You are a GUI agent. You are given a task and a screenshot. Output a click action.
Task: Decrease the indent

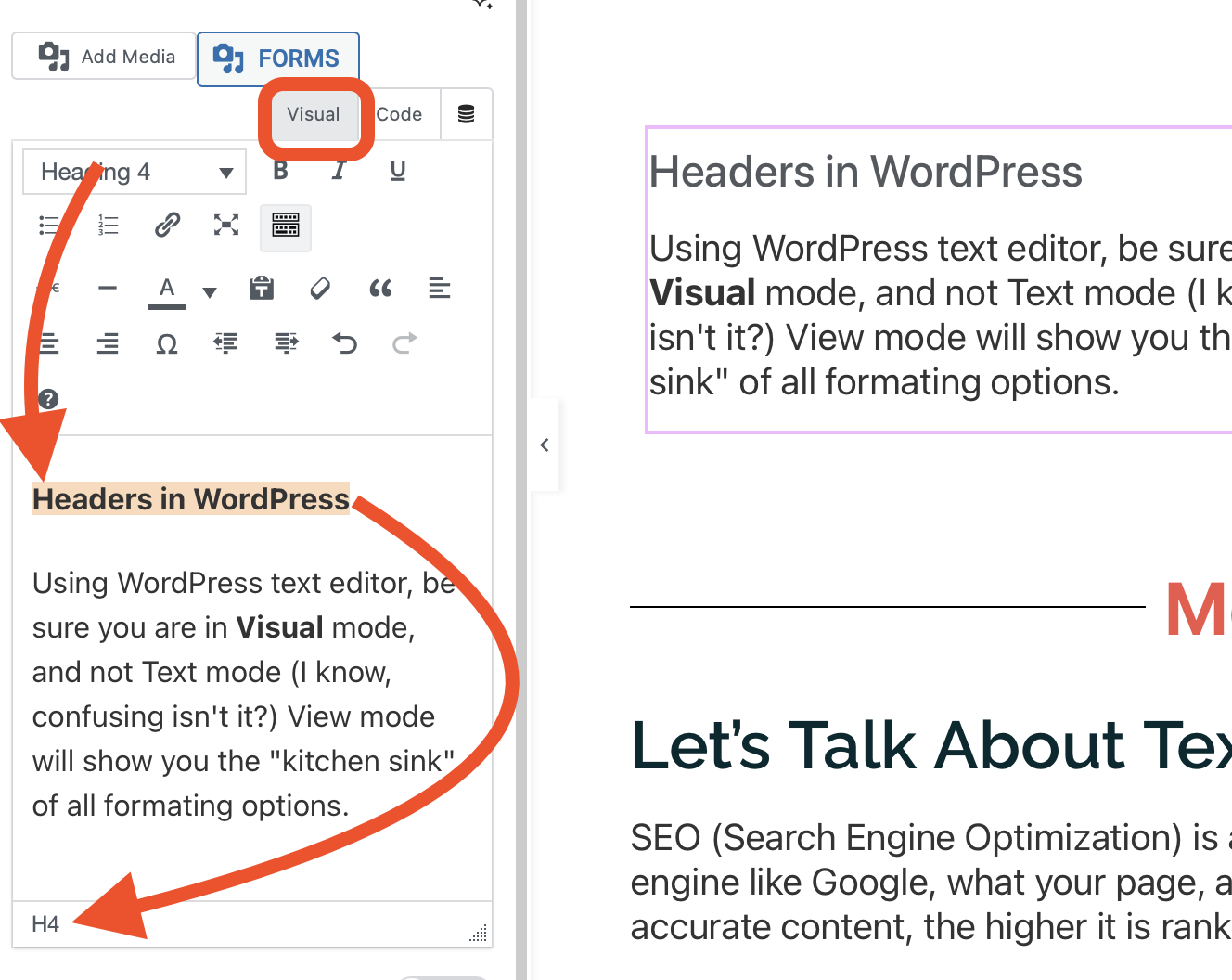tap(226, 344)
